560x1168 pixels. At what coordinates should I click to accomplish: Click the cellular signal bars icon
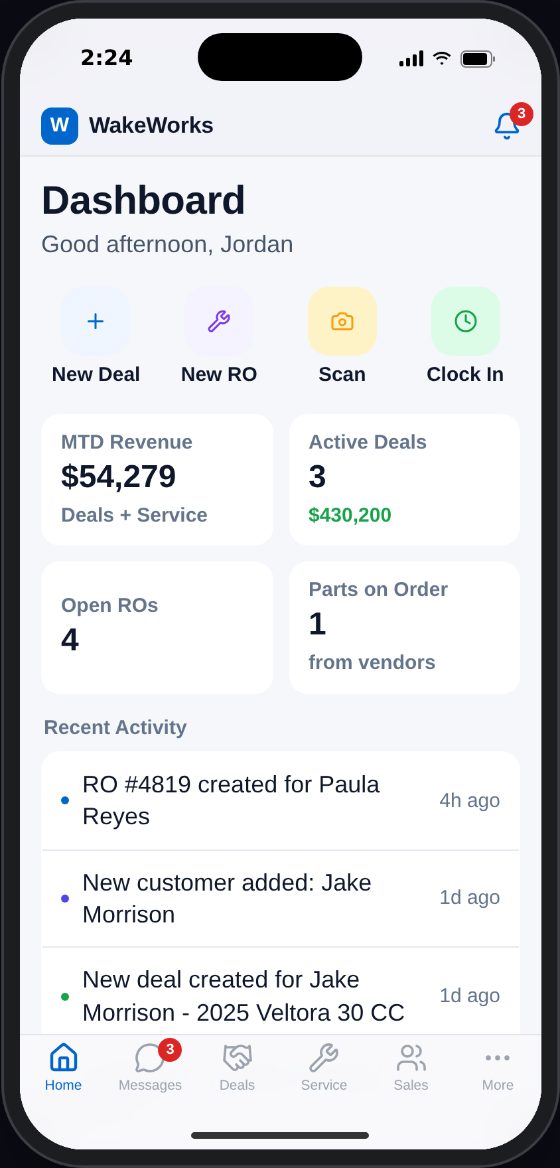411,59
